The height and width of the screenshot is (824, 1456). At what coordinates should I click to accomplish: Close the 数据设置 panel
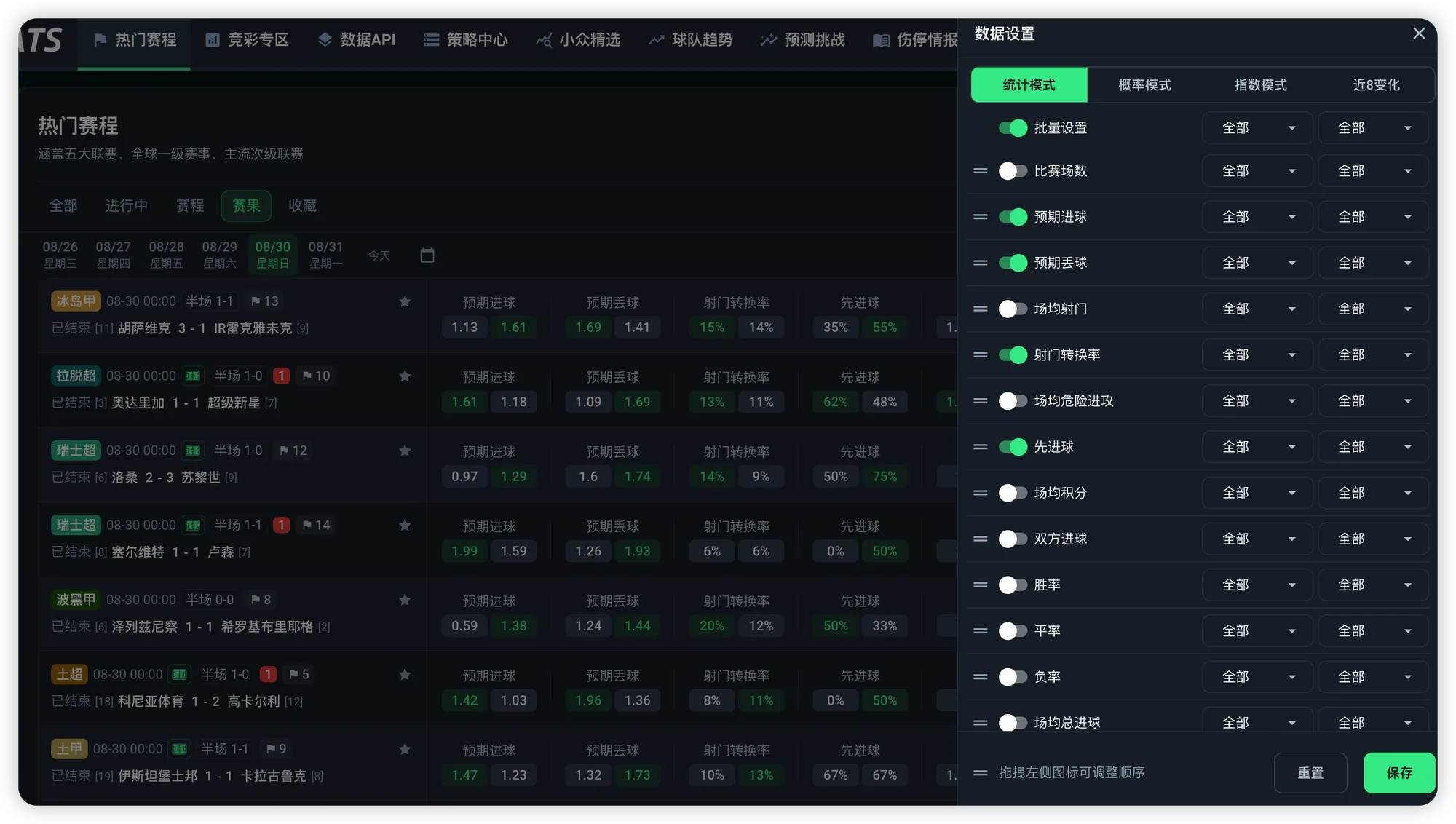(1419, 33)
